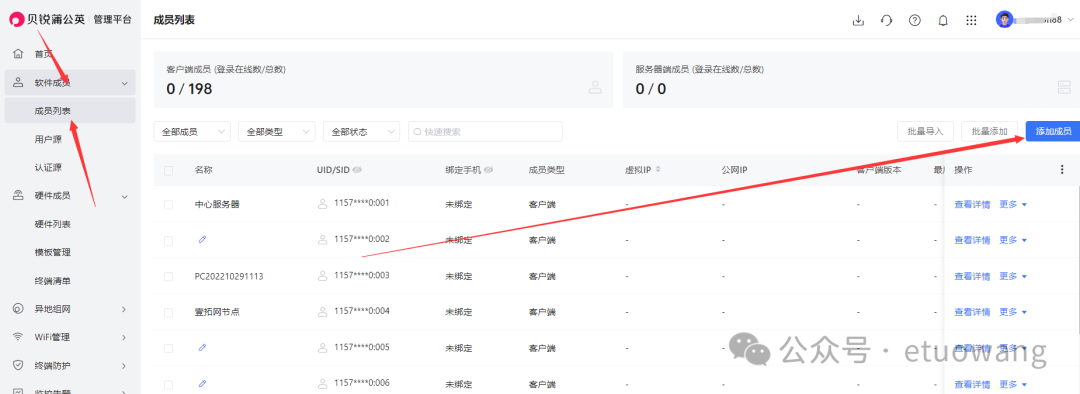Focus the 快速搜索 search field
This screenshot has height=394, width=1080.
pyautogui.click(x=485, y=132)
